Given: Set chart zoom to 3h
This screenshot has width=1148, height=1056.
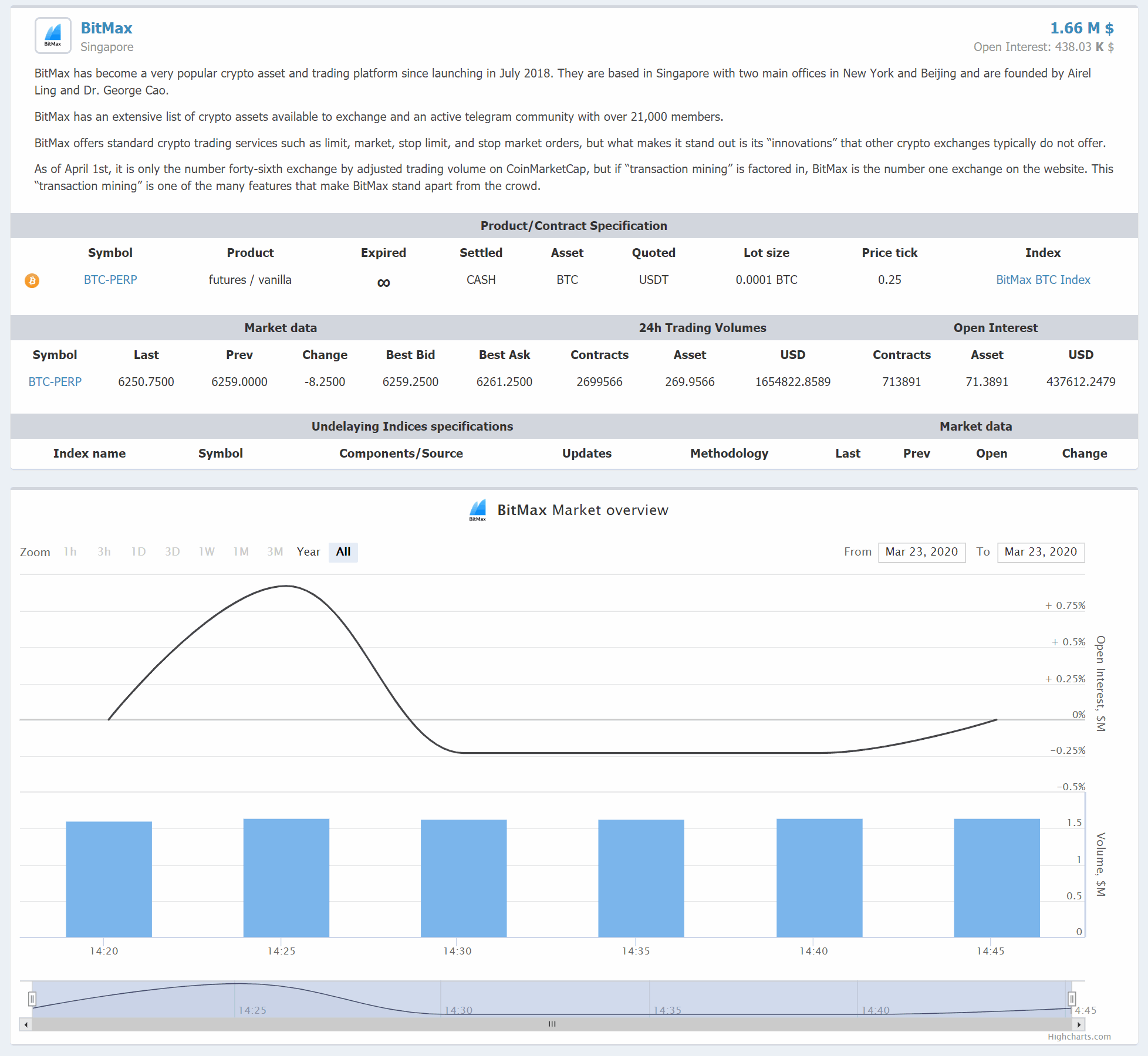Looking at the screenshot, I should pyautogui.click(x=104, y=552).
